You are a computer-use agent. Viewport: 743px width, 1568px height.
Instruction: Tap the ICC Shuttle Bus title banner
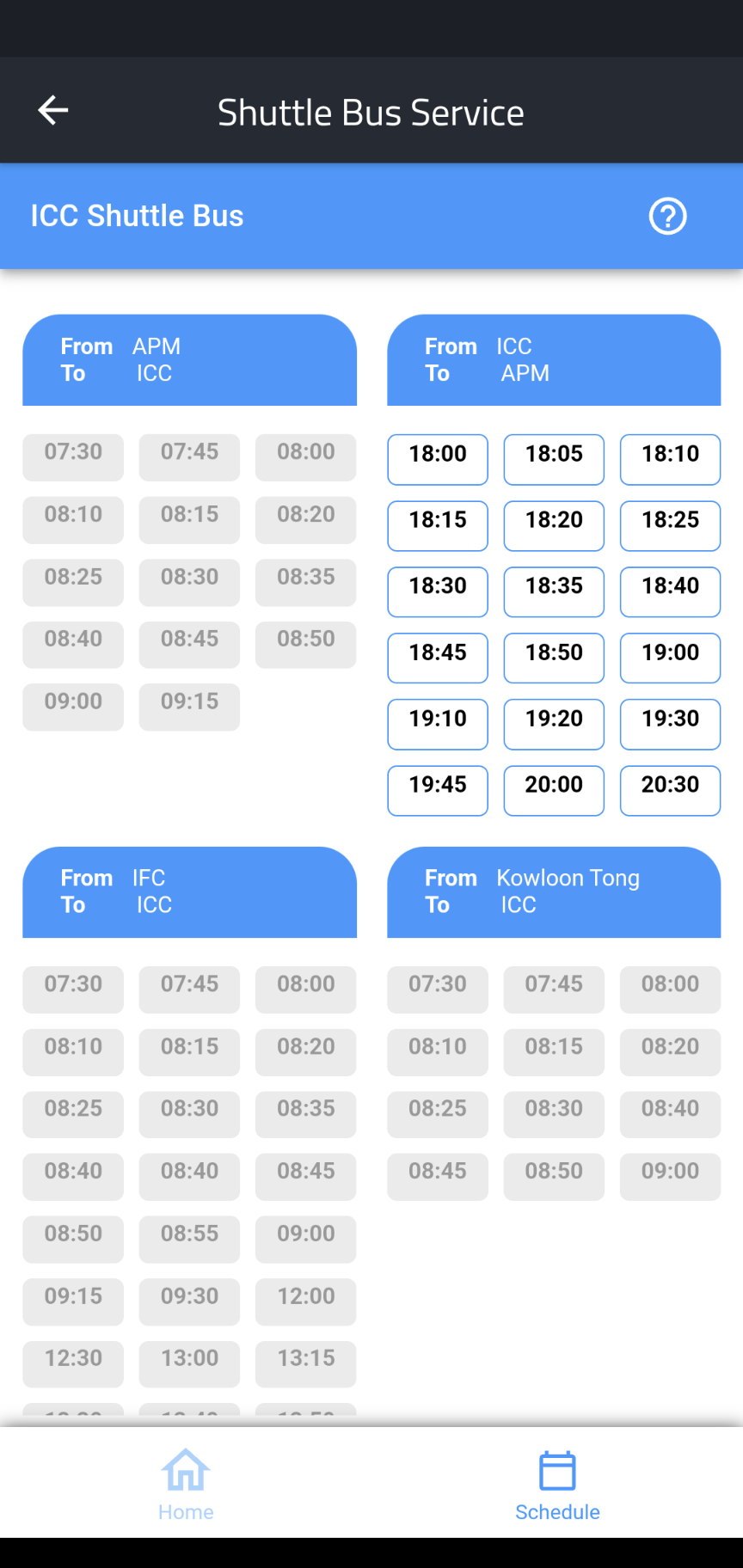click(371, 216)
